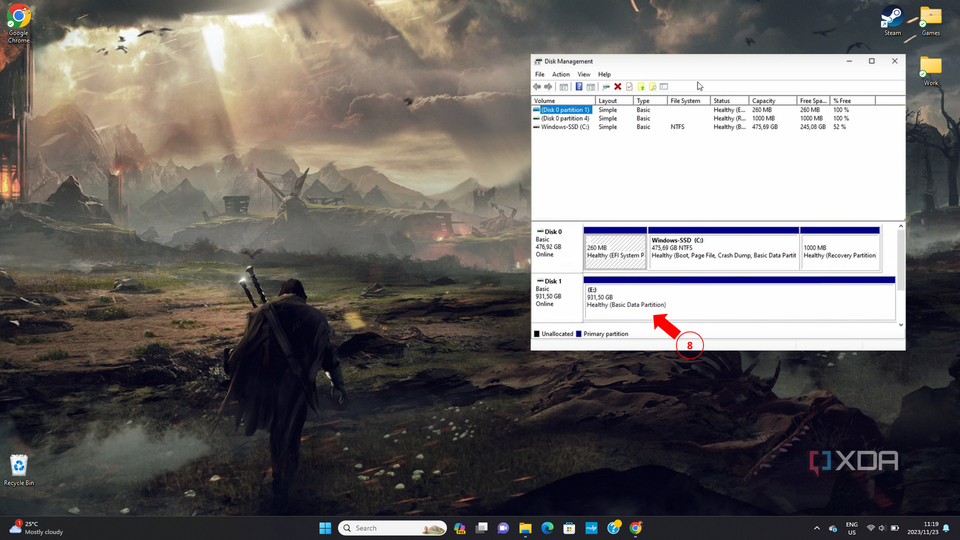960x540 pixels.
Task: Sort by the File System column header
Action: 689,100
